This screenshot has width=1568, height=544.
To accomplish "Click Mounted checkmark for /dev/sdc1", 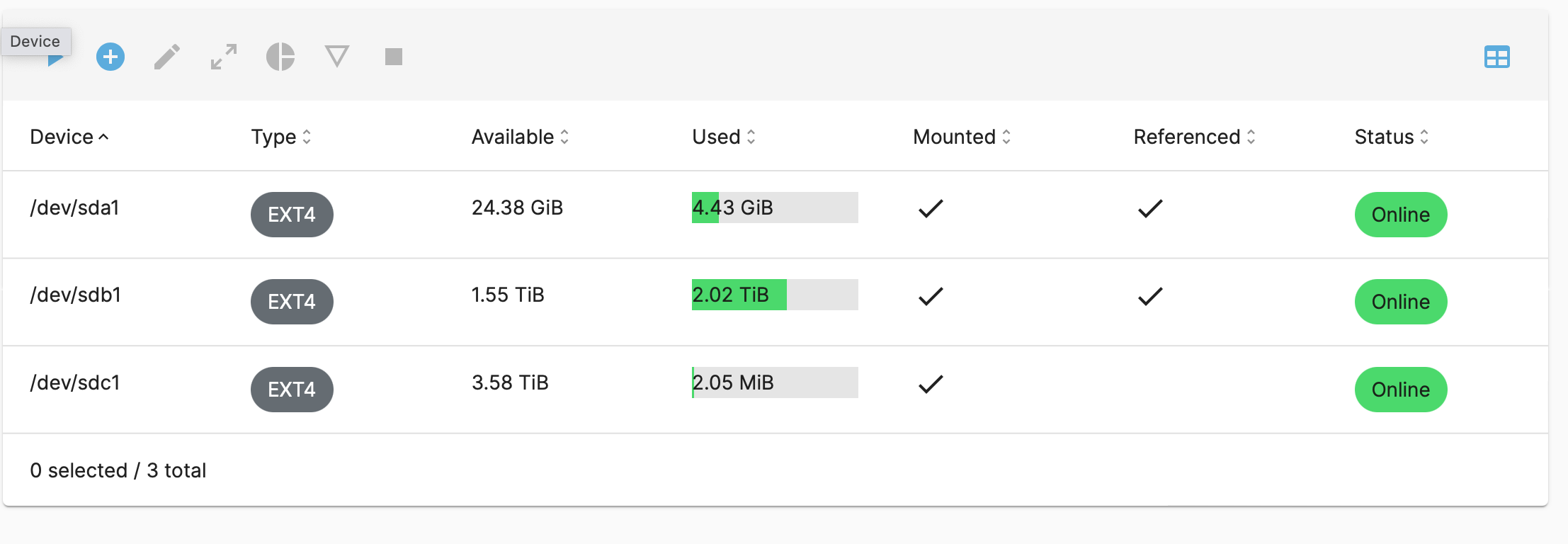I will [931, 384].
